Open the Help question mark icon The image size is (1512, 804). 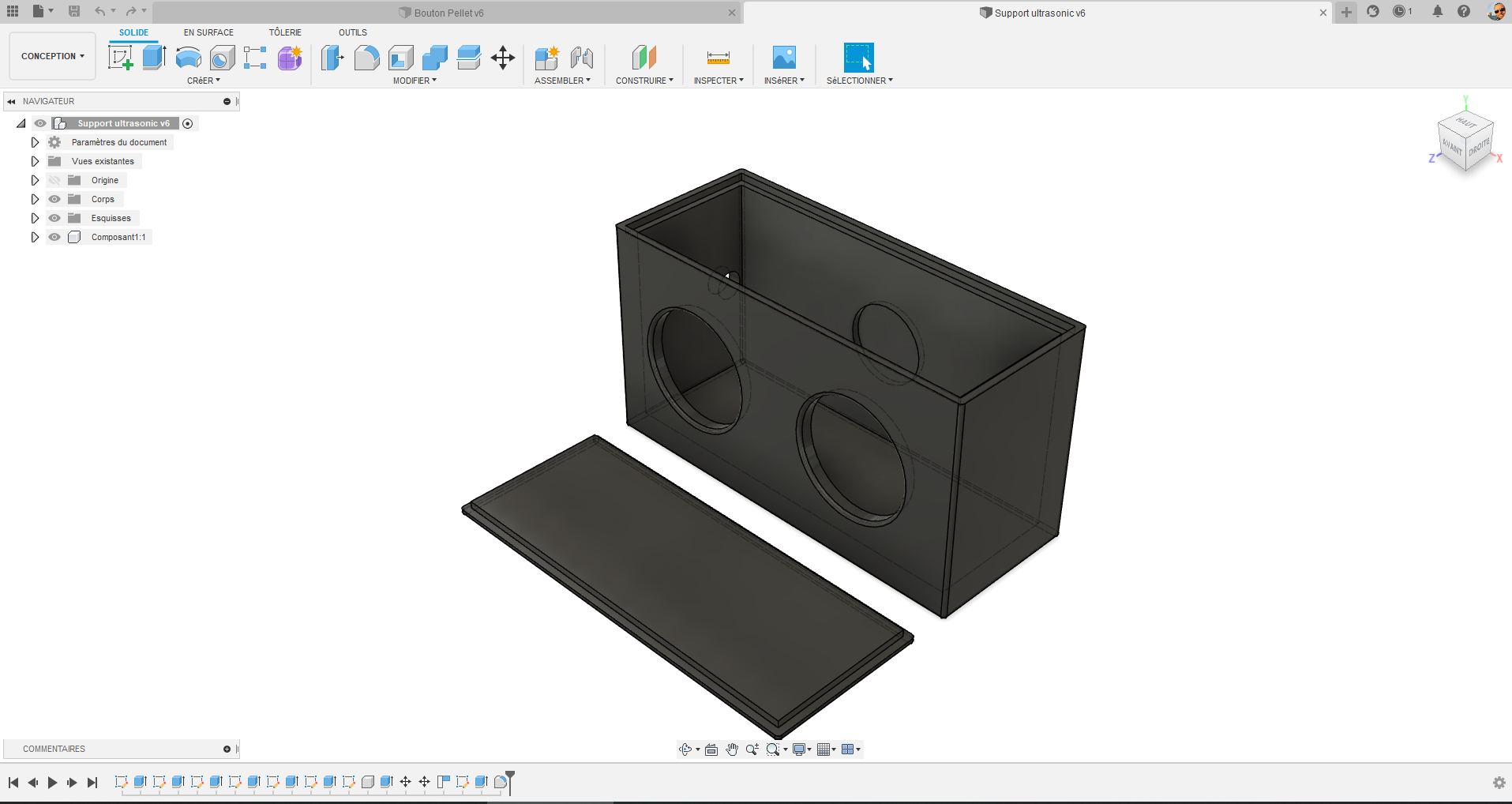1464,11
